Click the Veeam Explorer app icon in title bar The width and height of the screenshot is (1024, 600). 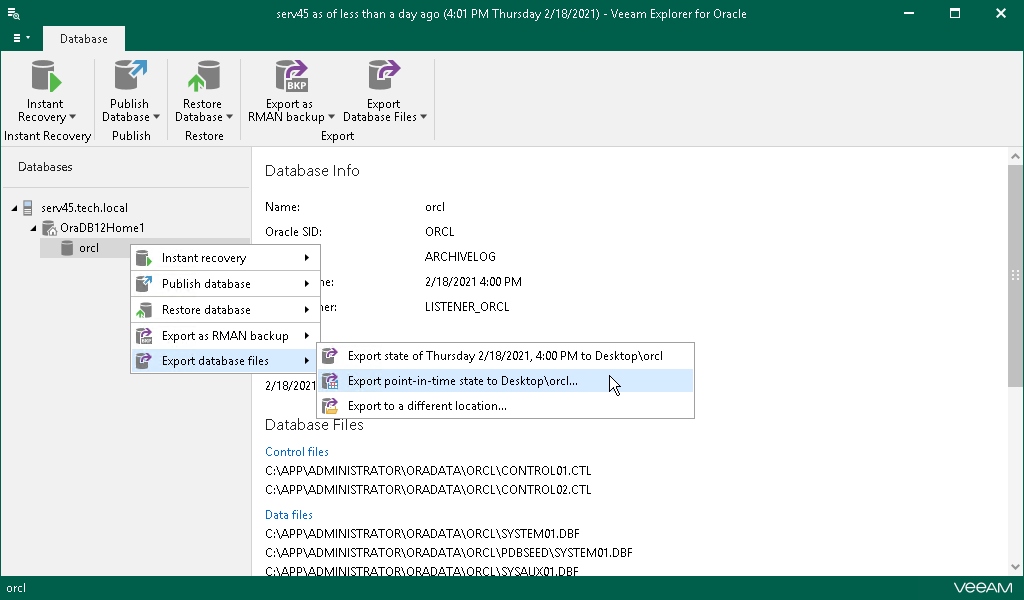pos(13,13)
